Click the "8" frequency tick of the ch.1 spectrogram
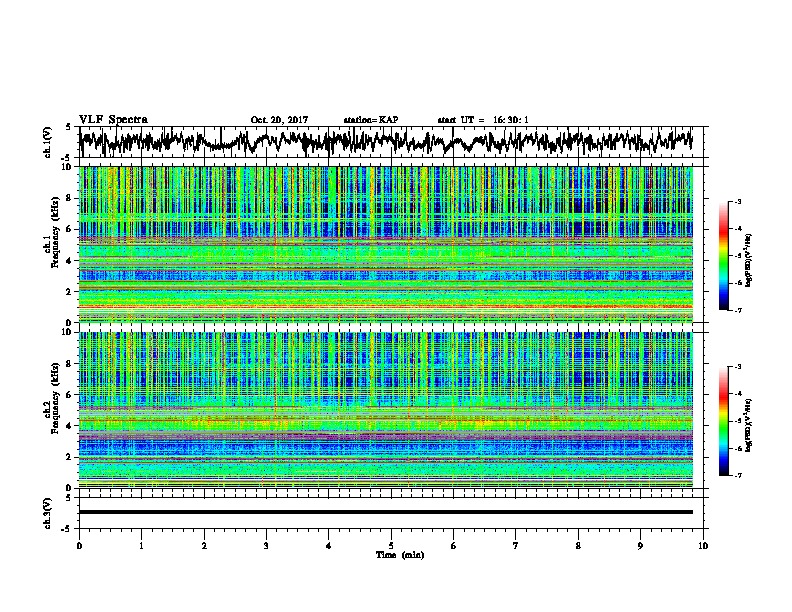792x612 pixels. pos(70,198)
